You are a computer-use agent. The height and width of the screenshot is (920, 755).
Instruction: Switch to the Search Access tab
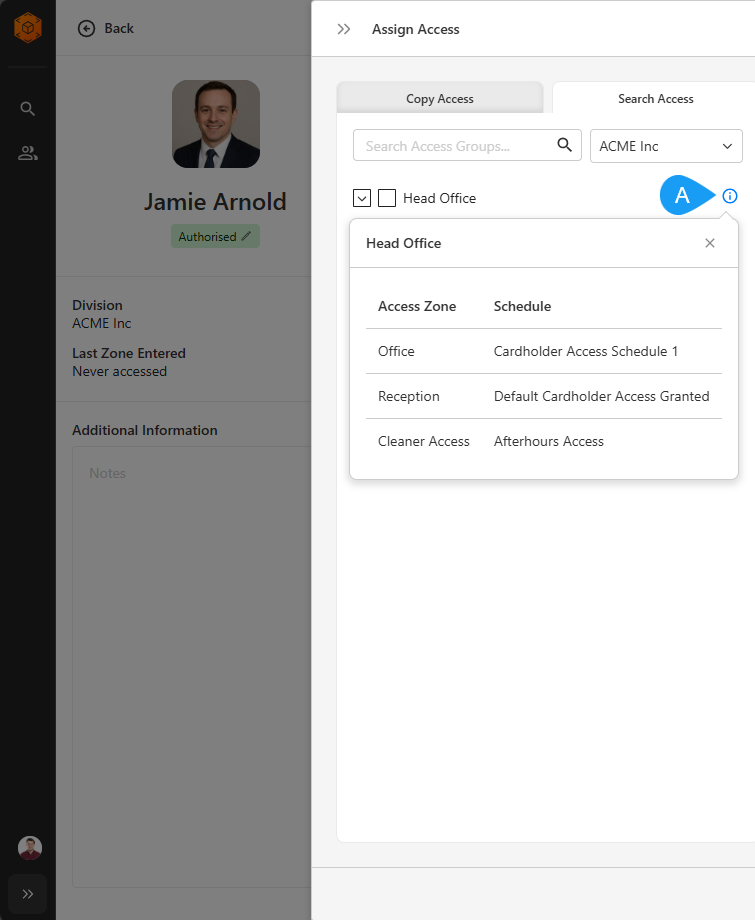(x=655, y=98)
